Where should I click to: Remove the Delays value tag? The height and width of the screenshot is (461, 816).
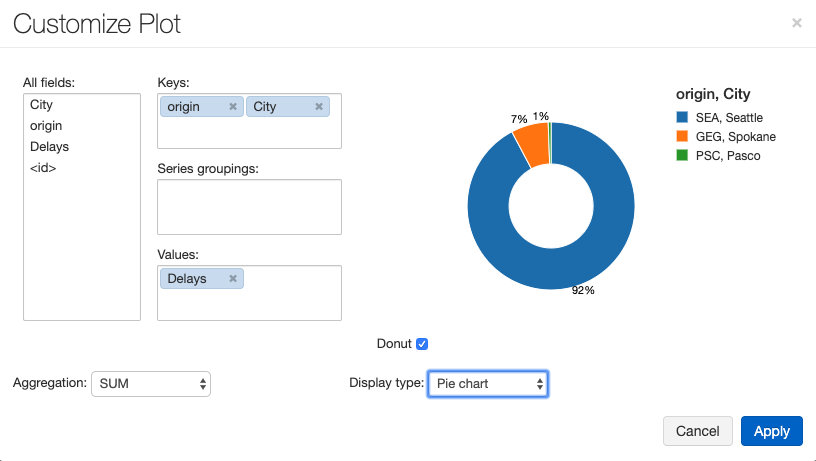pos(233,278)
